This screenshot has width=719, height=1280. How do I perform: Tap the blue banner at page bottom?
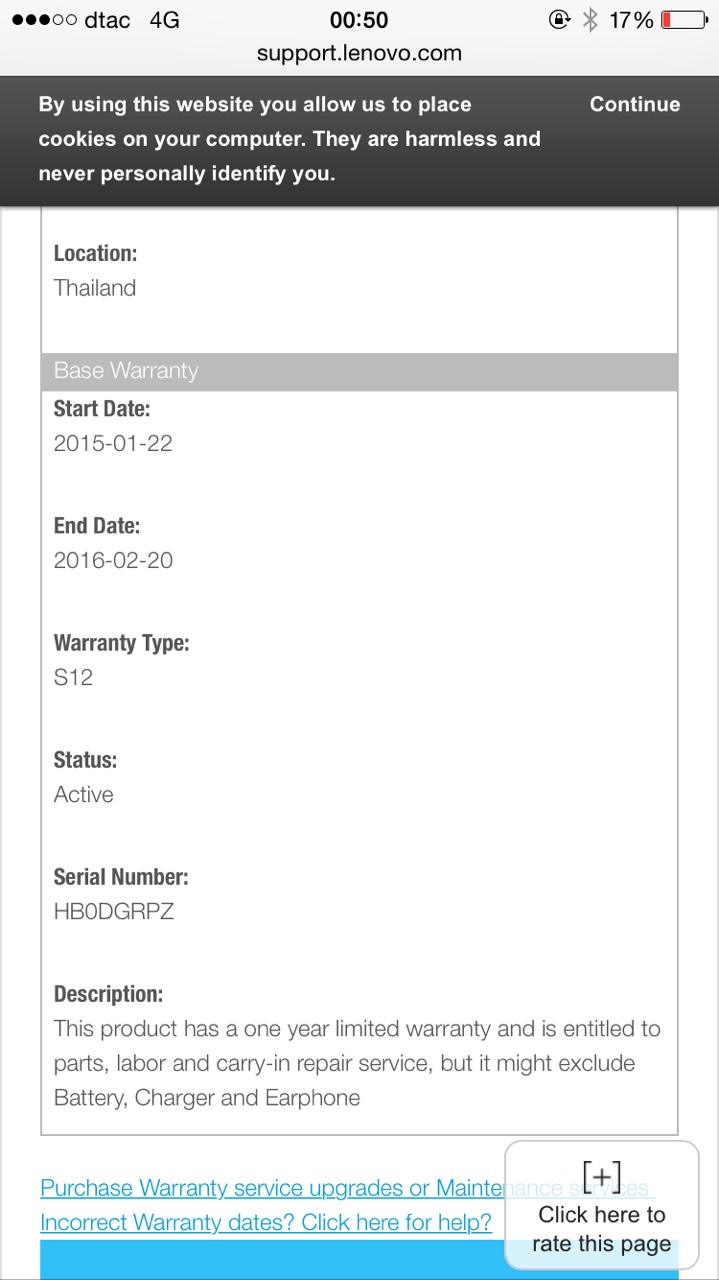[x=270, y=1260]
